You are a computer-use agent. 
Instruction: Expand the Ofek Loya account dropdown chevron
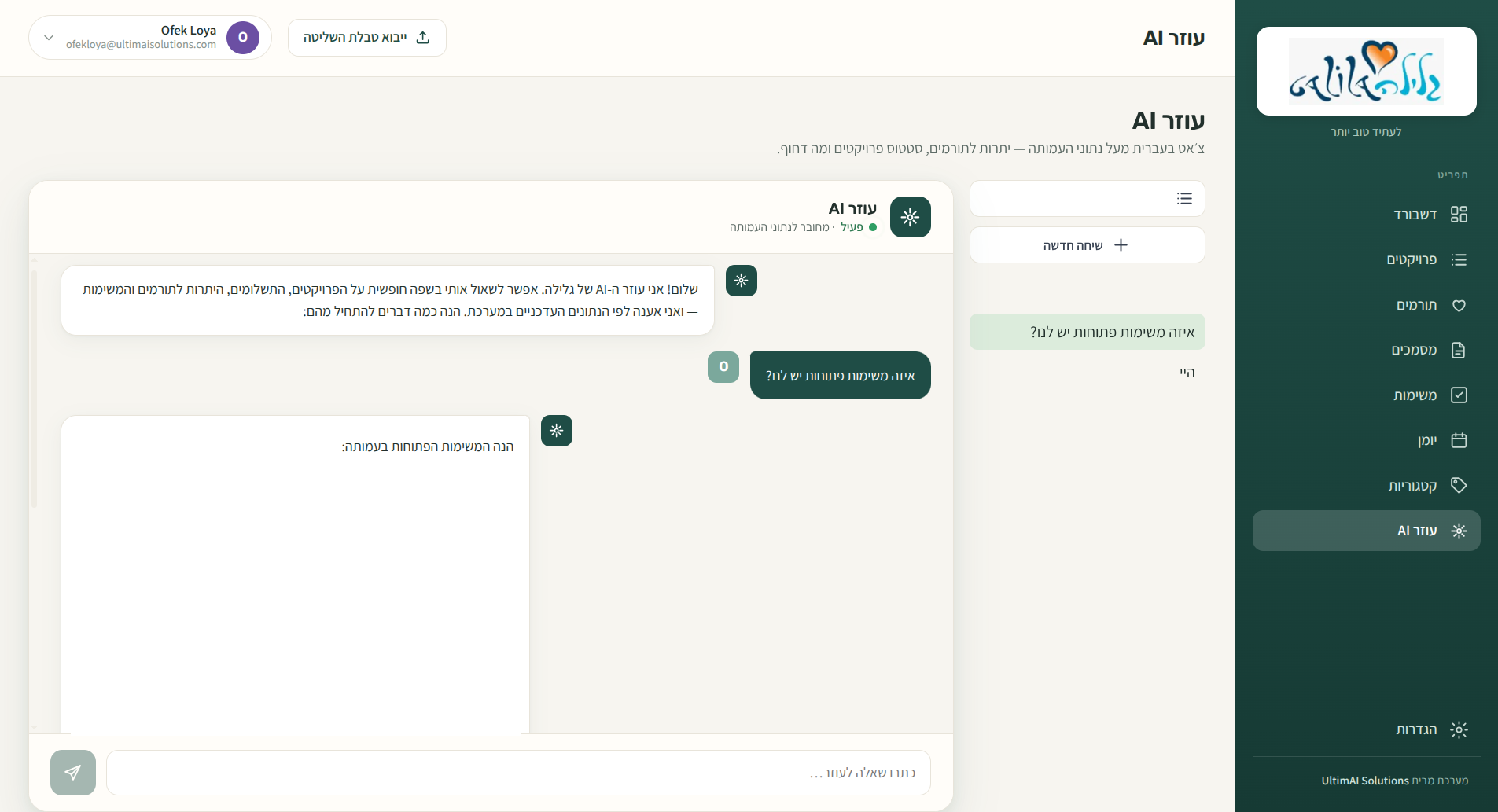pyautogui.click(x=49, y=38)
